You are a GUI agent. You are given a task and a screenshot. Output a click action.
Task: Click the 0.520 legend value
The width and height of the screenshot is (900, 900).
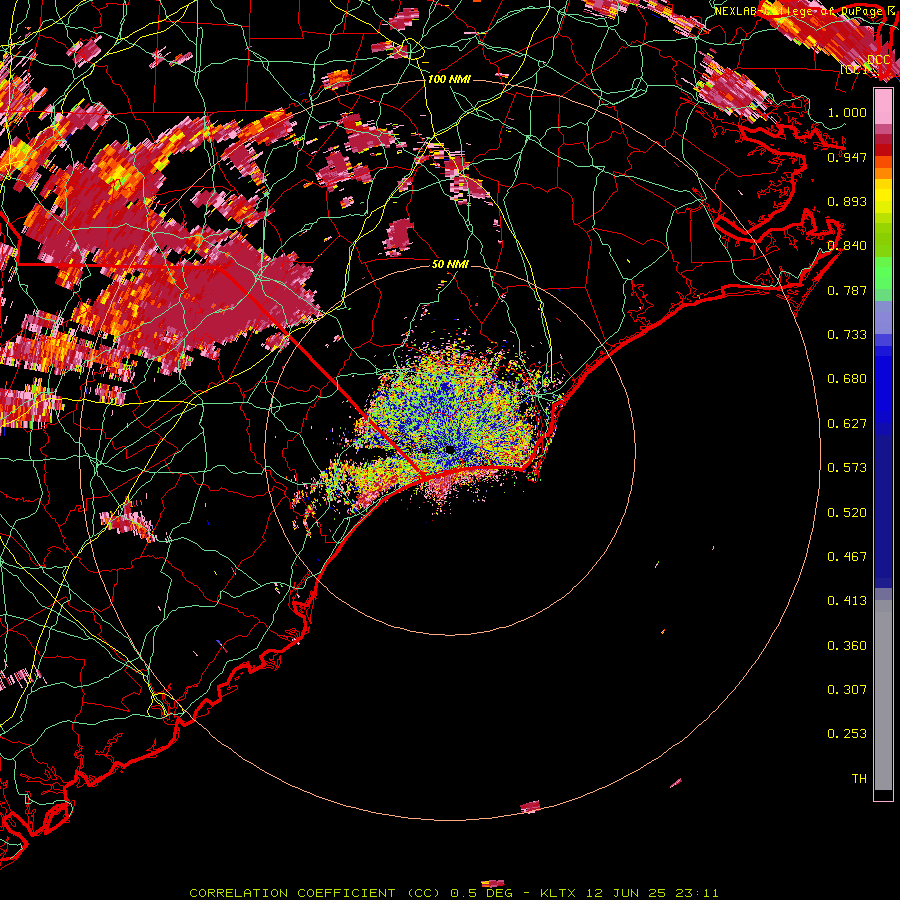click(847, 512)
